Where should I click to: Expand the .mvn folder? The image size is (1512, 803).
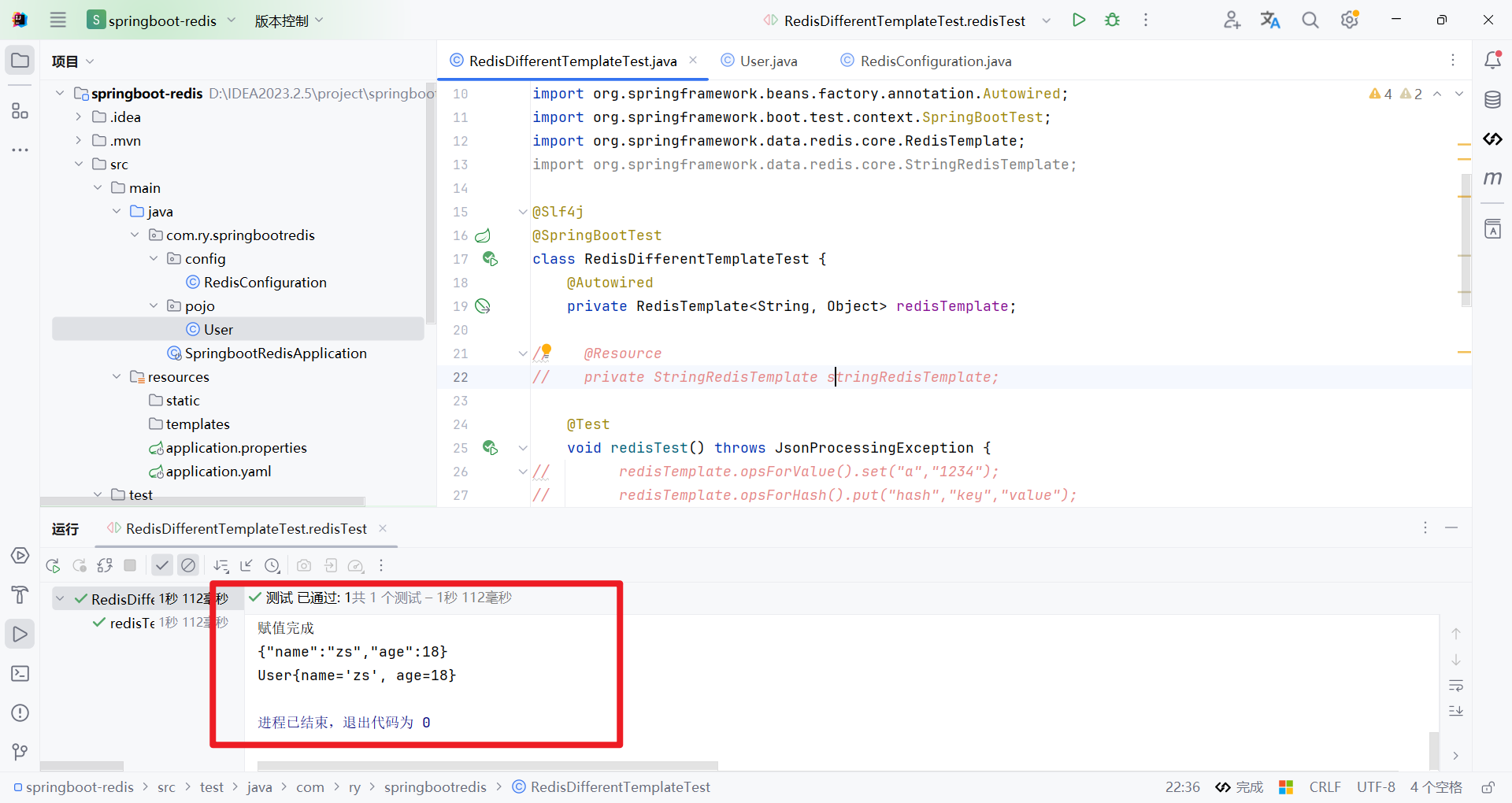78,141
